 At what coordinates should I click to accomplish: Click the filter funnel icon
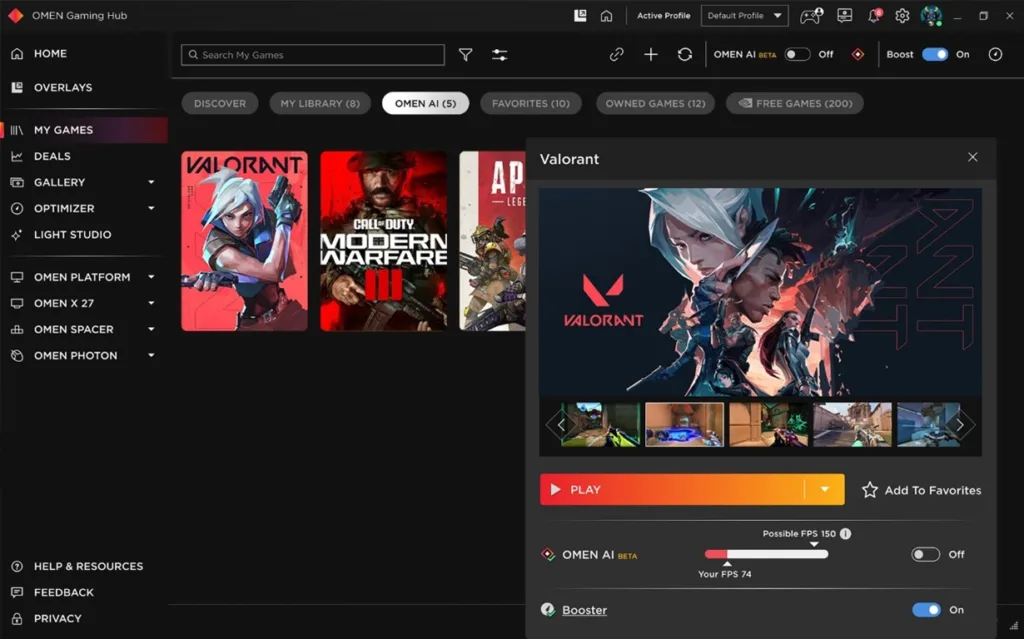pyautogui.click(x=466, y=55)
